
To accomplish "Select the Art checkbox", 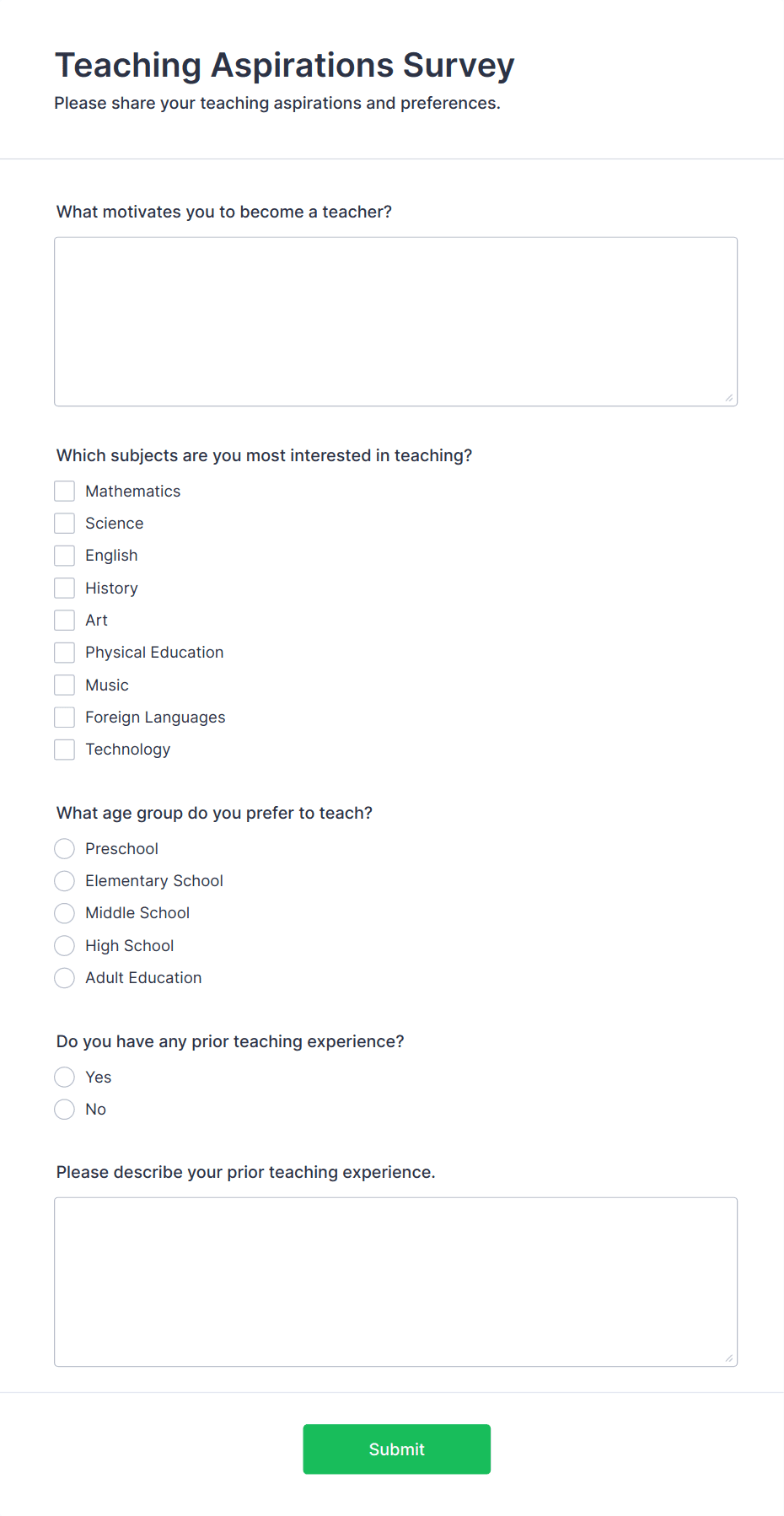I will pyautogui.click(x=64, y=620).
